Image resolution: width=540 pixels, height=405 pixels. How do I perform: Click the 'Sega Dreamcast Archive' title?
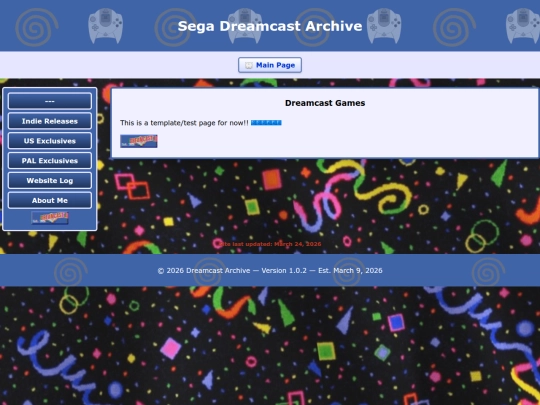270,26
